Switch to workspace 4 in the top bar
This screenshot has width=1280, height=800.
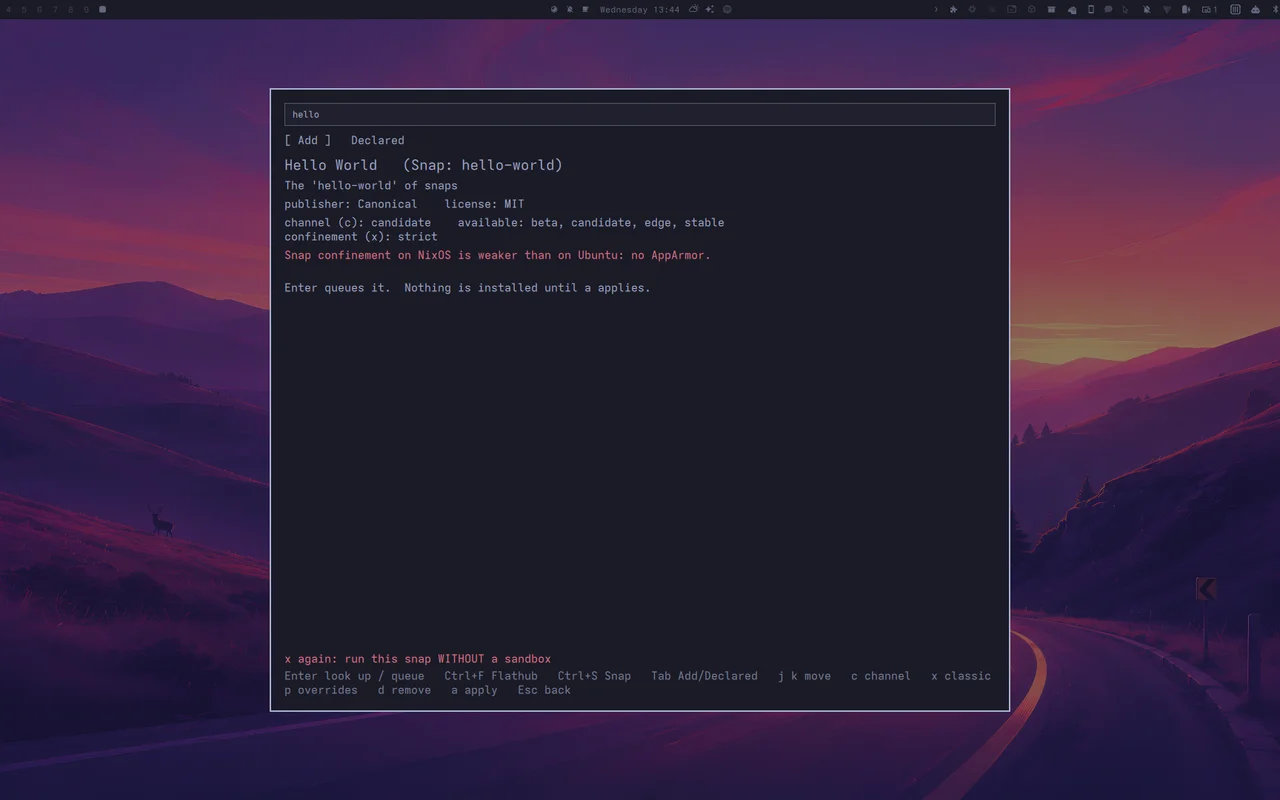coord(9,9)
